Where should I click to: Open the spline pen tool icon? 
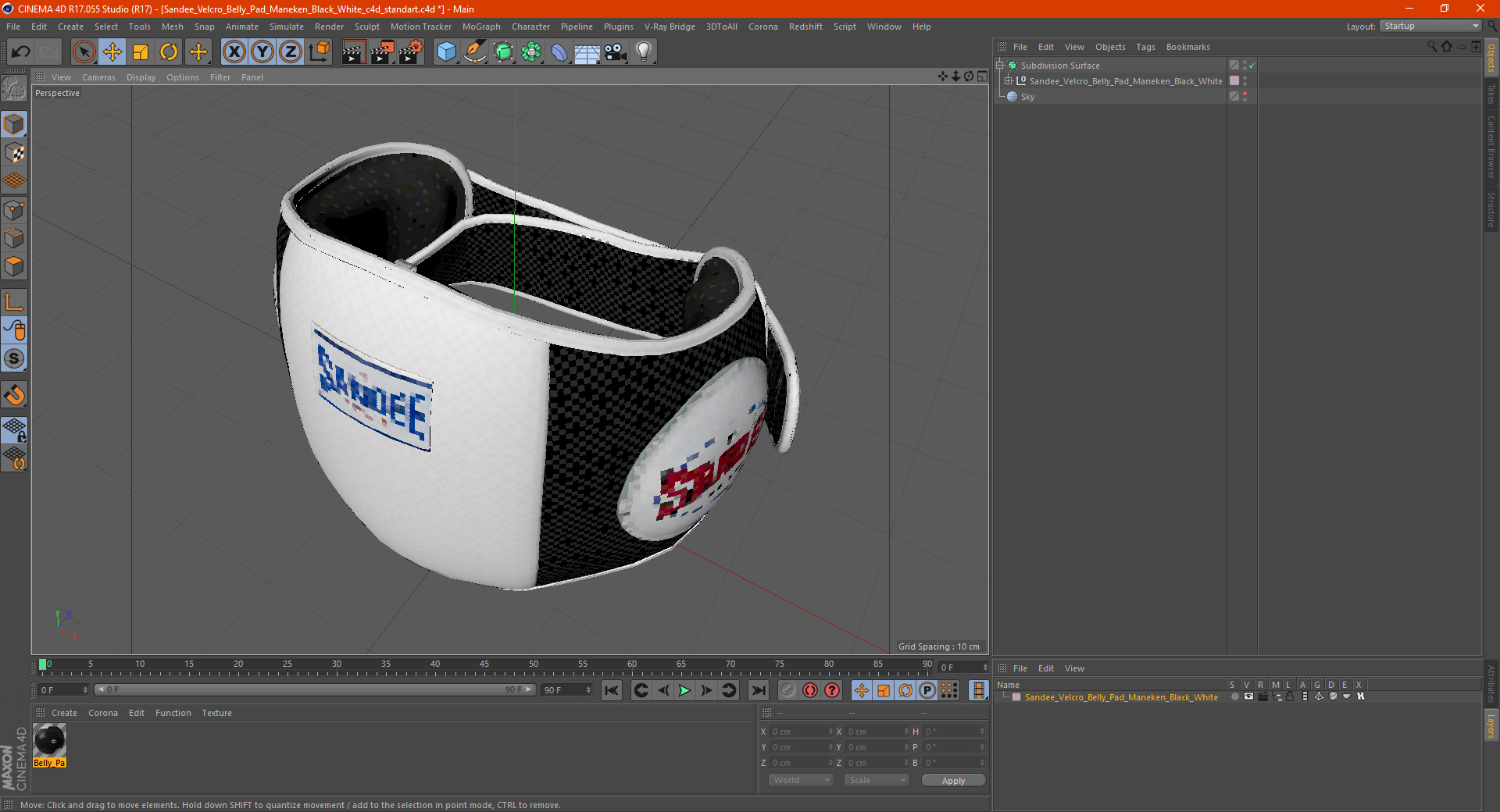474,52
